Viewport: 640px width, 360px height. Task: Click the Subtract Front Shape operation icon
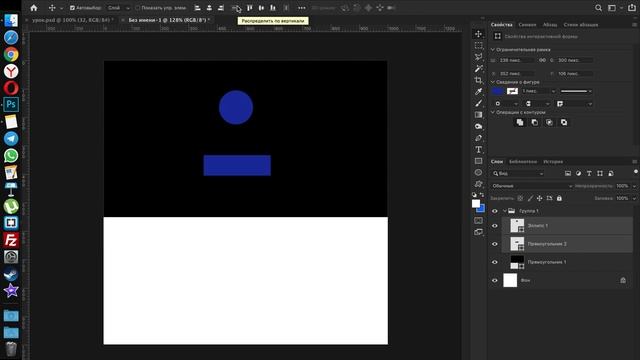(535, 122)
